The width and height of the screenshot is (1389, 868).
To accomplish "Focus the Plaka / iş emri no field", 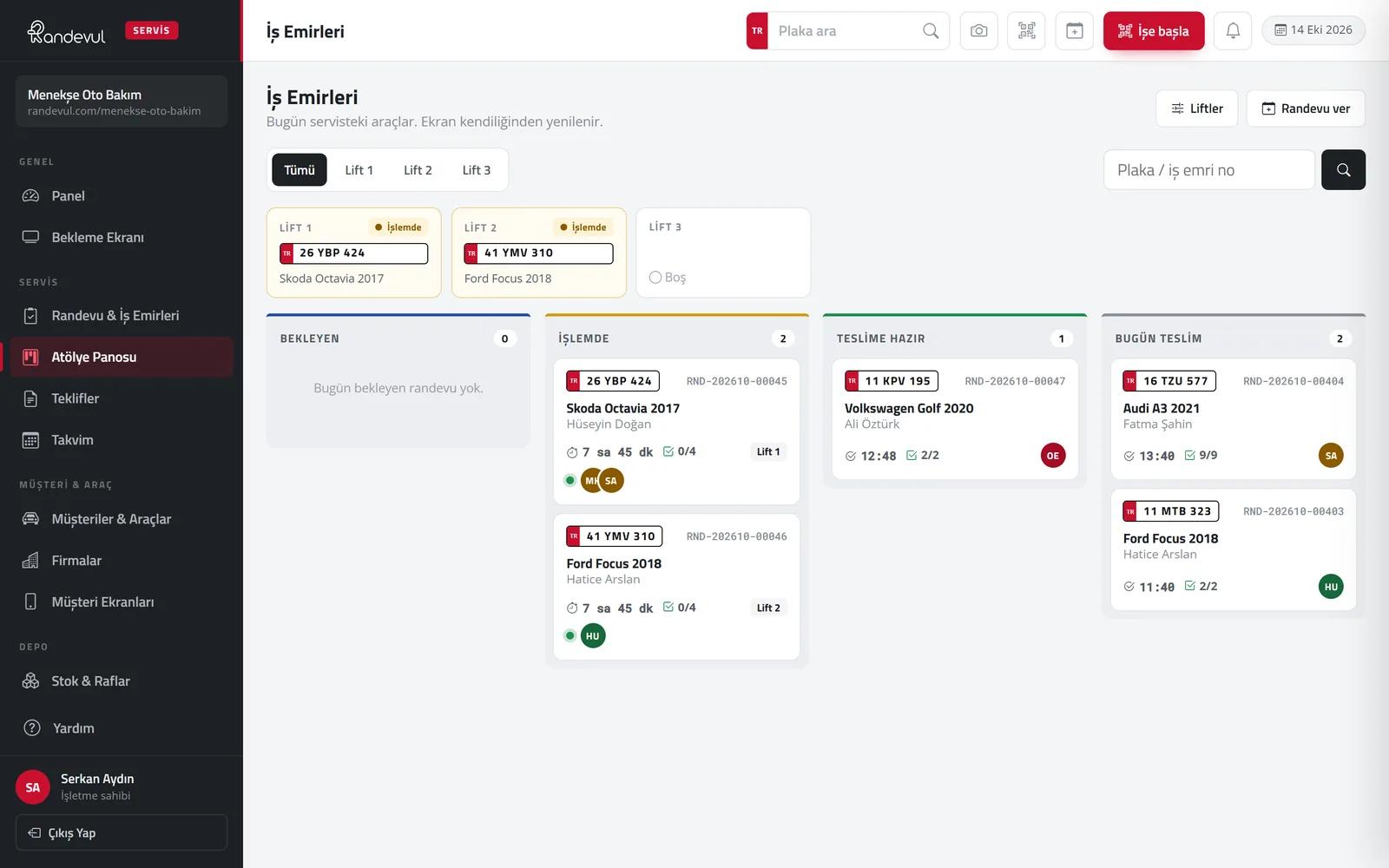I will tap(1209, 170).
